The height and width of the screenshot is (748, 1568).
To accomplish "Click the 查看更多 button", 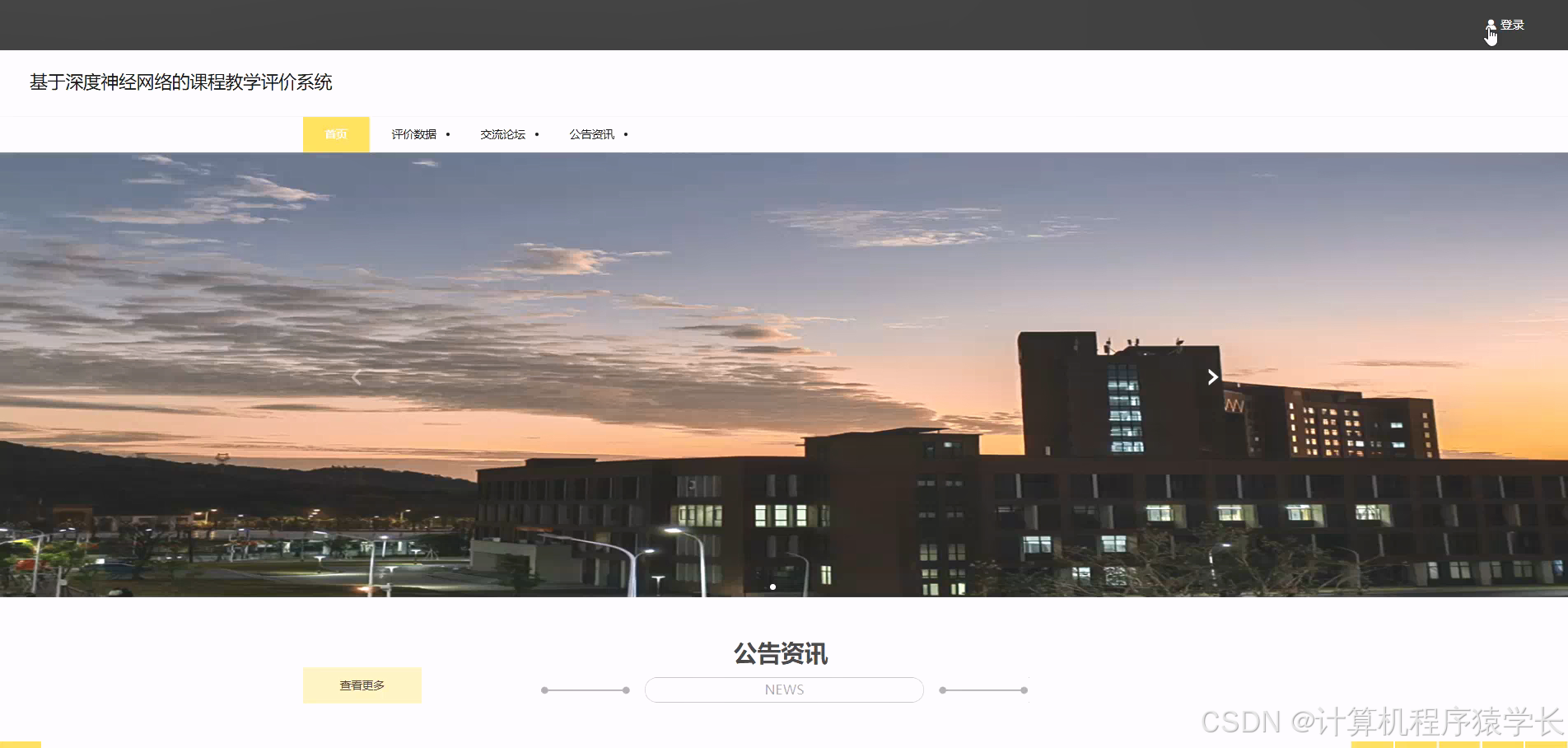I will click(x=362, y=685).
